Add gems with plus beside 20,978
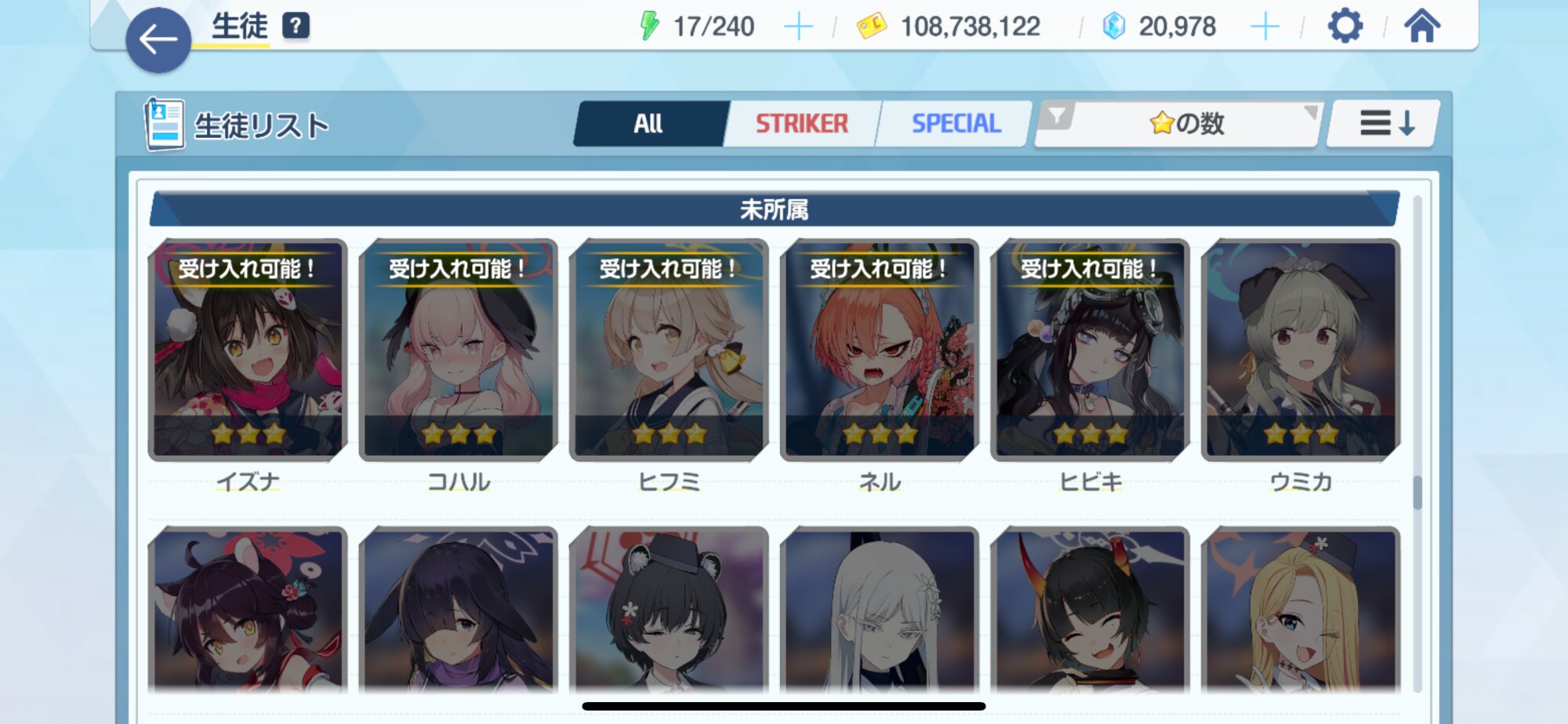Viewport: 1568px width, 724px height. [x=1265, y=27]
